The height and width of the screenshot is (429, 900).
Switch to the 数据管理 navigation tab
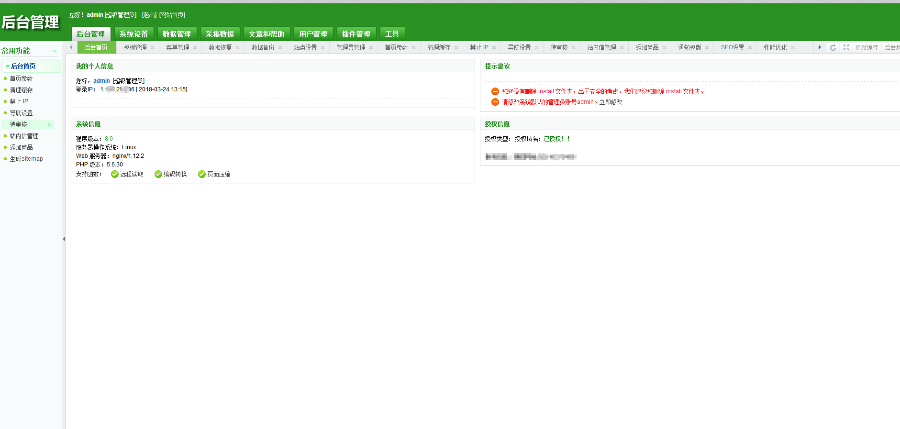[177, 34]
